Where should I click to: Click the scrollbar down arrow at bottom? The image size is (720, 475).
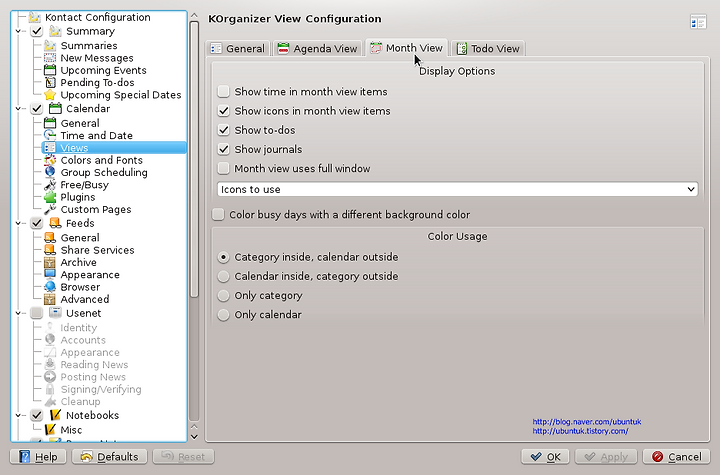pos(194,437)
